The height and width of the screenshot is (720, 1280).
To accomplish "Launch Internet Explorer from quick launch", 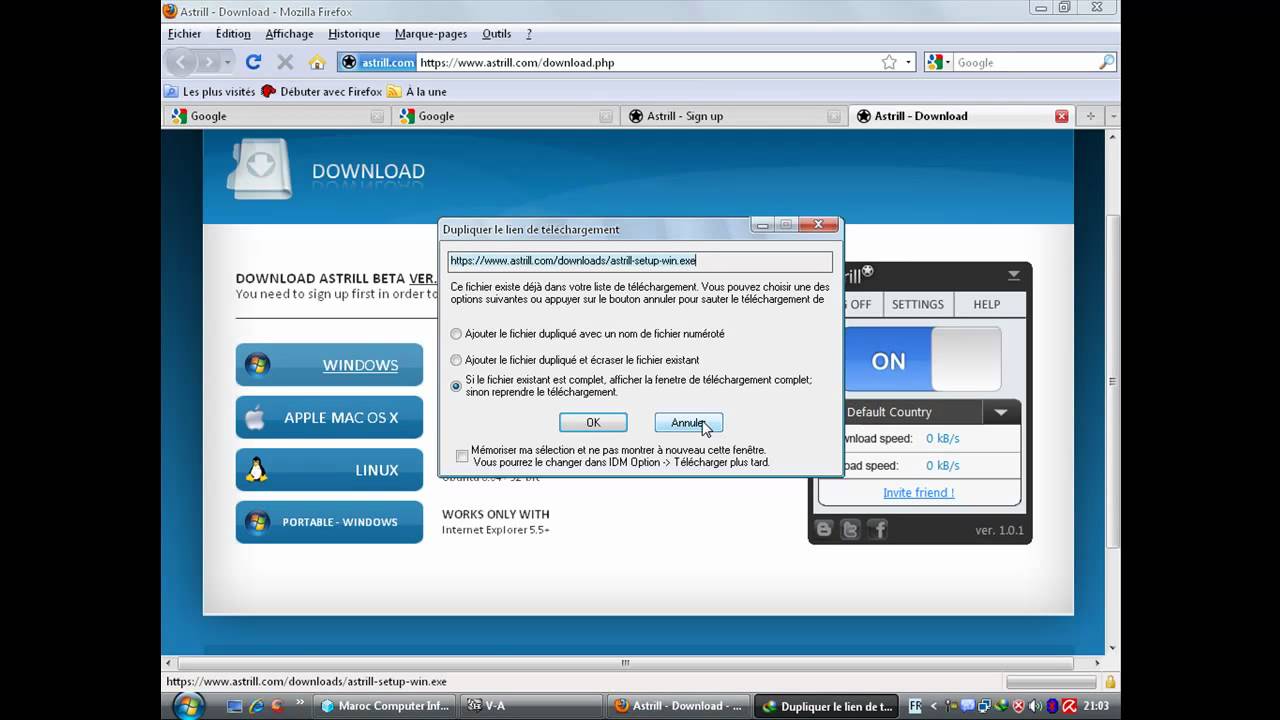I will coord(256,706).
